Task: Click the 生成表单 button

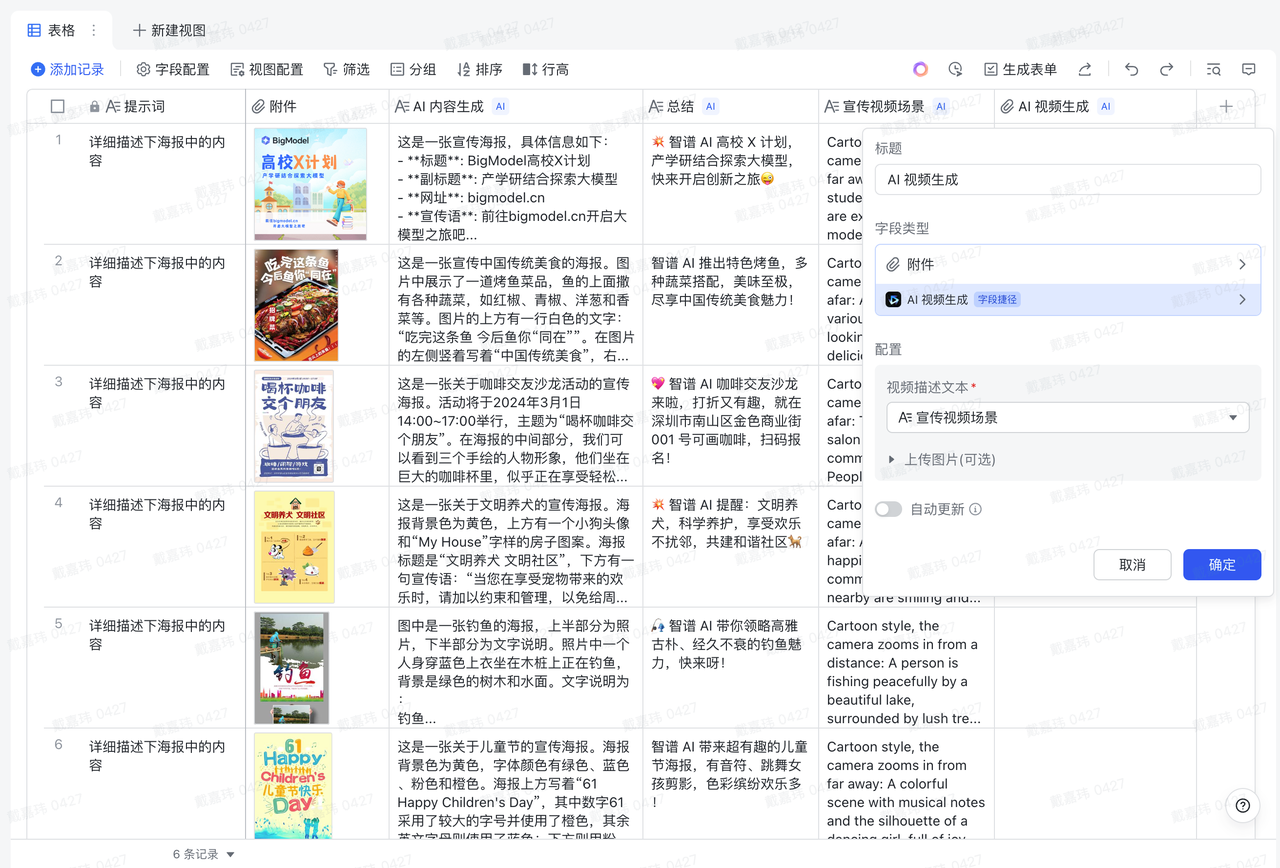Action: click(x=1020, y=69)
